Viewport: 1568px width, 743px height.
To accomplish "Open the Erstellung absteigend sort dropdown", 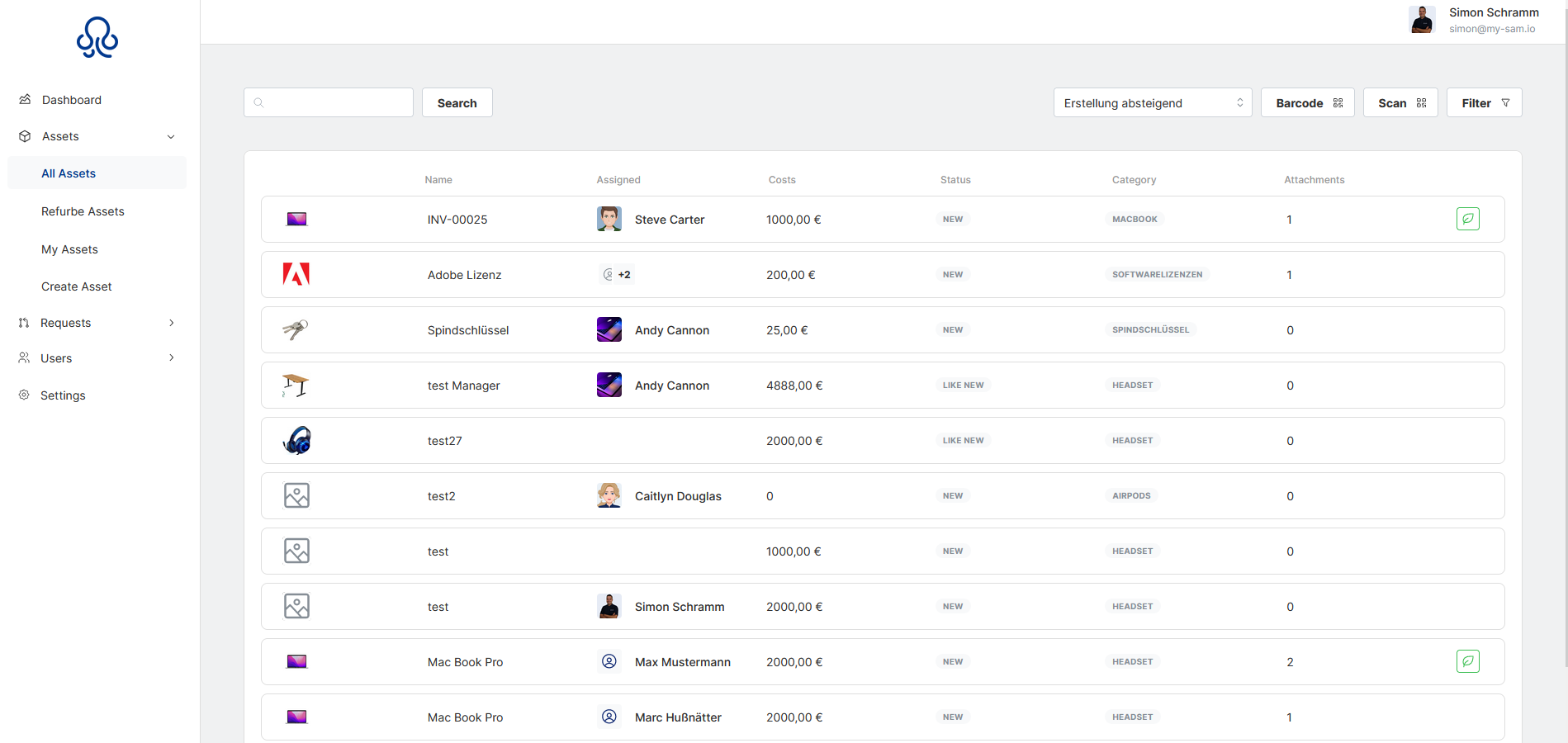I will (x=1152, y=103).
